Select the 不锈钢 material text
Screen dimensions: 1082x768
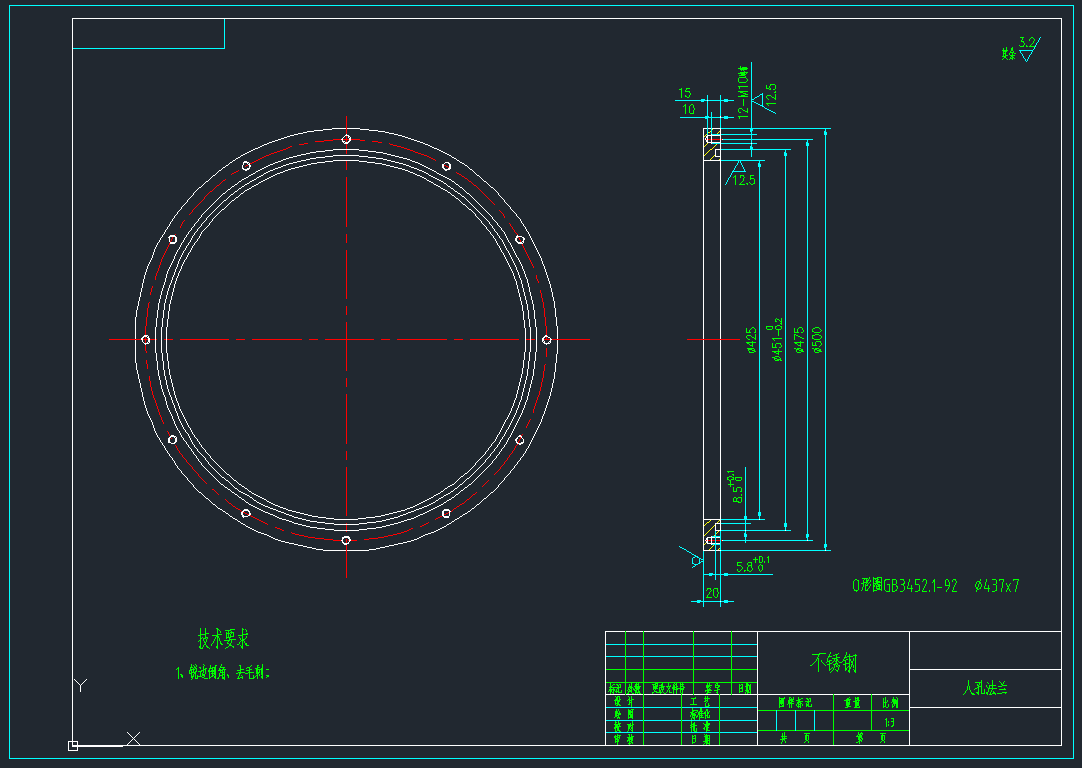click(x=833, y=663)
